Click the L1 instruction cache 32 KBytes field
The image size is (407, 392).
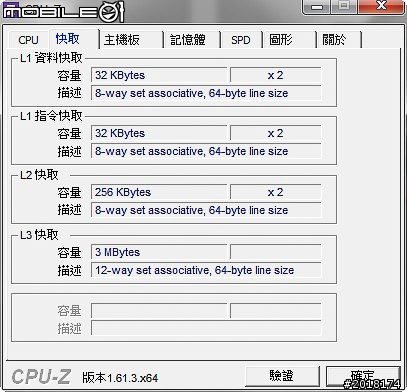click(159, 133)
